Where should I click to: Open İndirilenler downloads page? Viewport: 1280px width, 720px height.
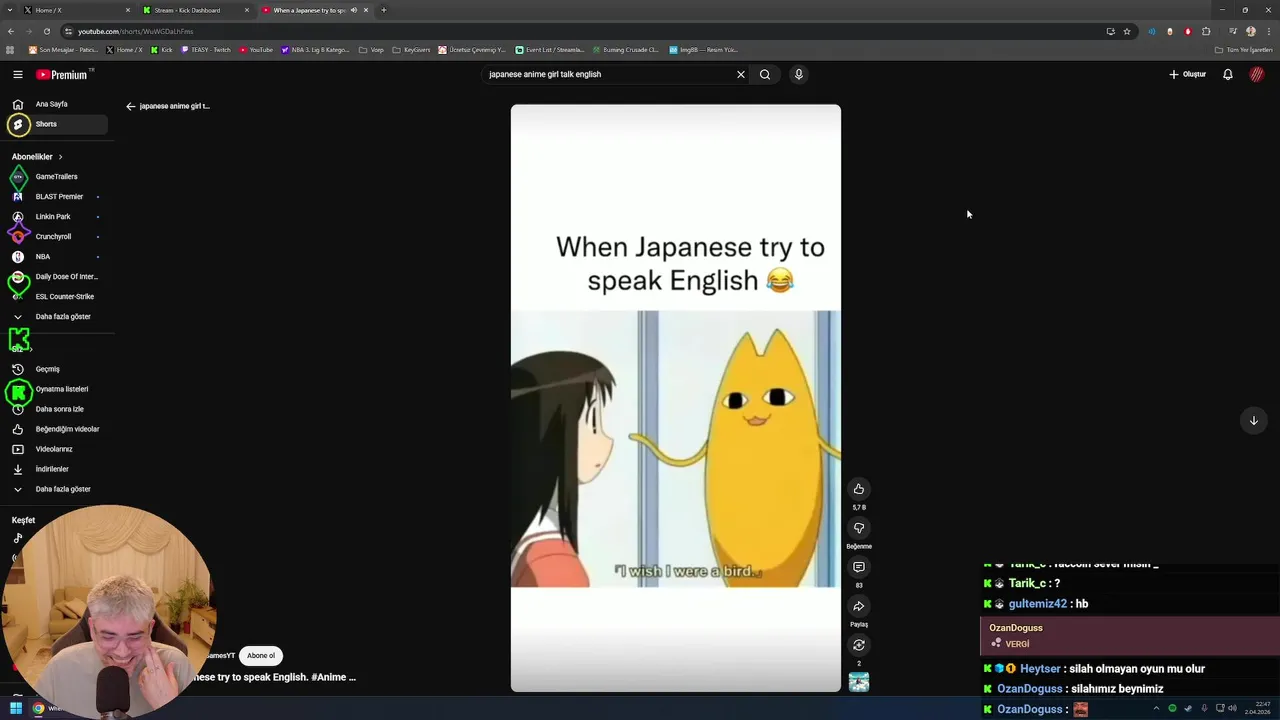[56, 469]
